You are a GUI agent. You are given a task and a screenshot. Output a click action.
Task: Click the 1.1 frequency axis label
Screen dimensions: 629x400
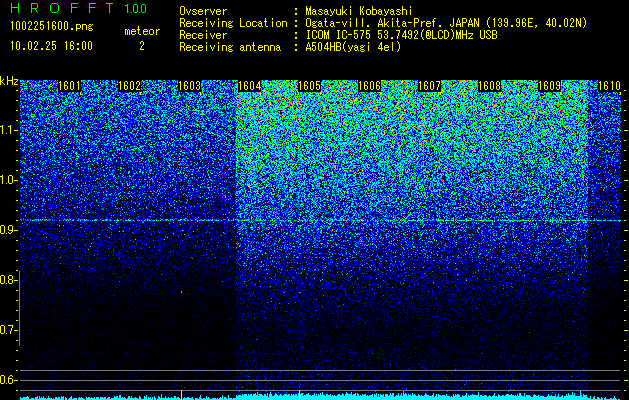[8, 130]
